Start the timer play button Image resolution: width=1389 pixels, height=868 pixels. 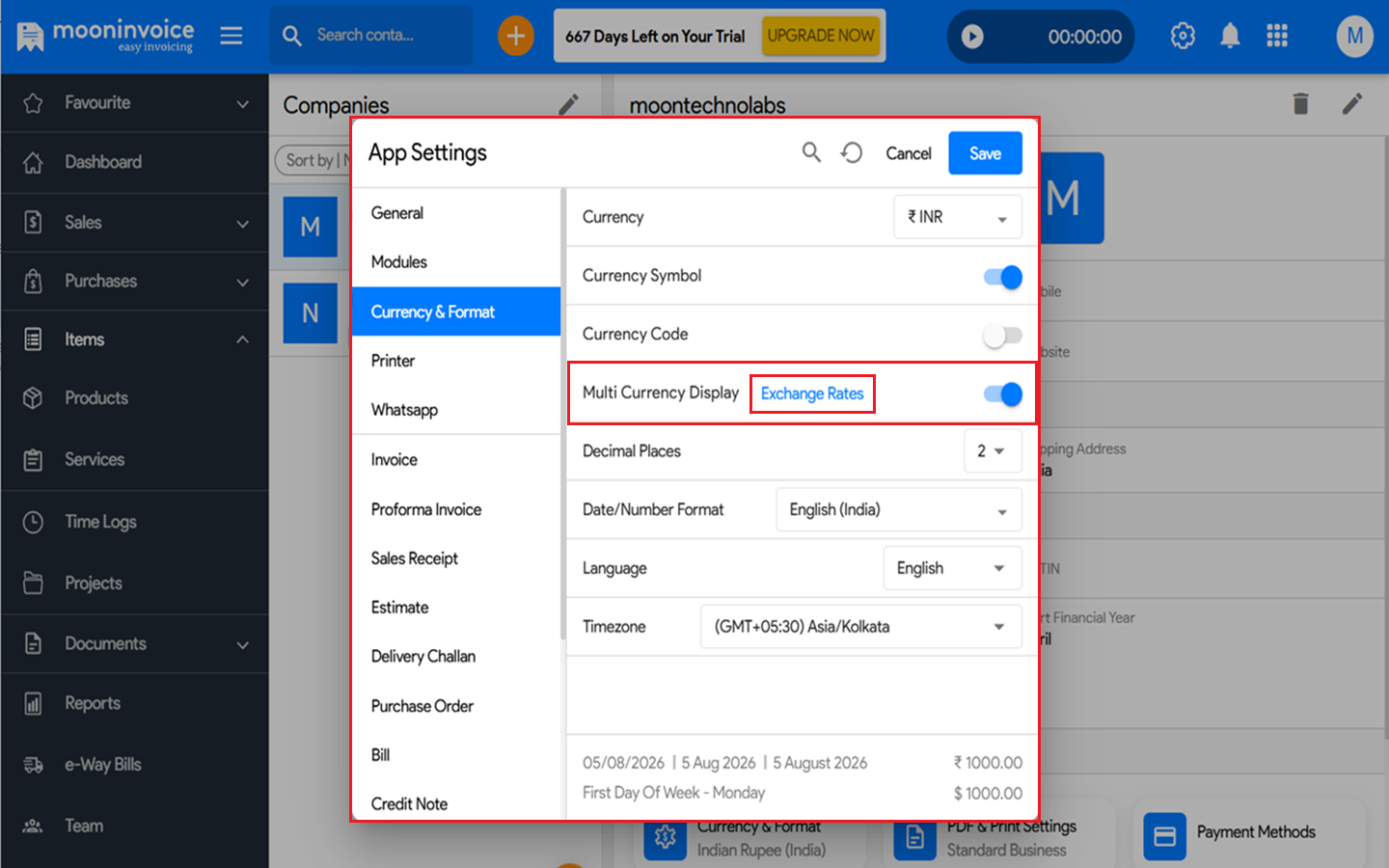click(972, 37)
